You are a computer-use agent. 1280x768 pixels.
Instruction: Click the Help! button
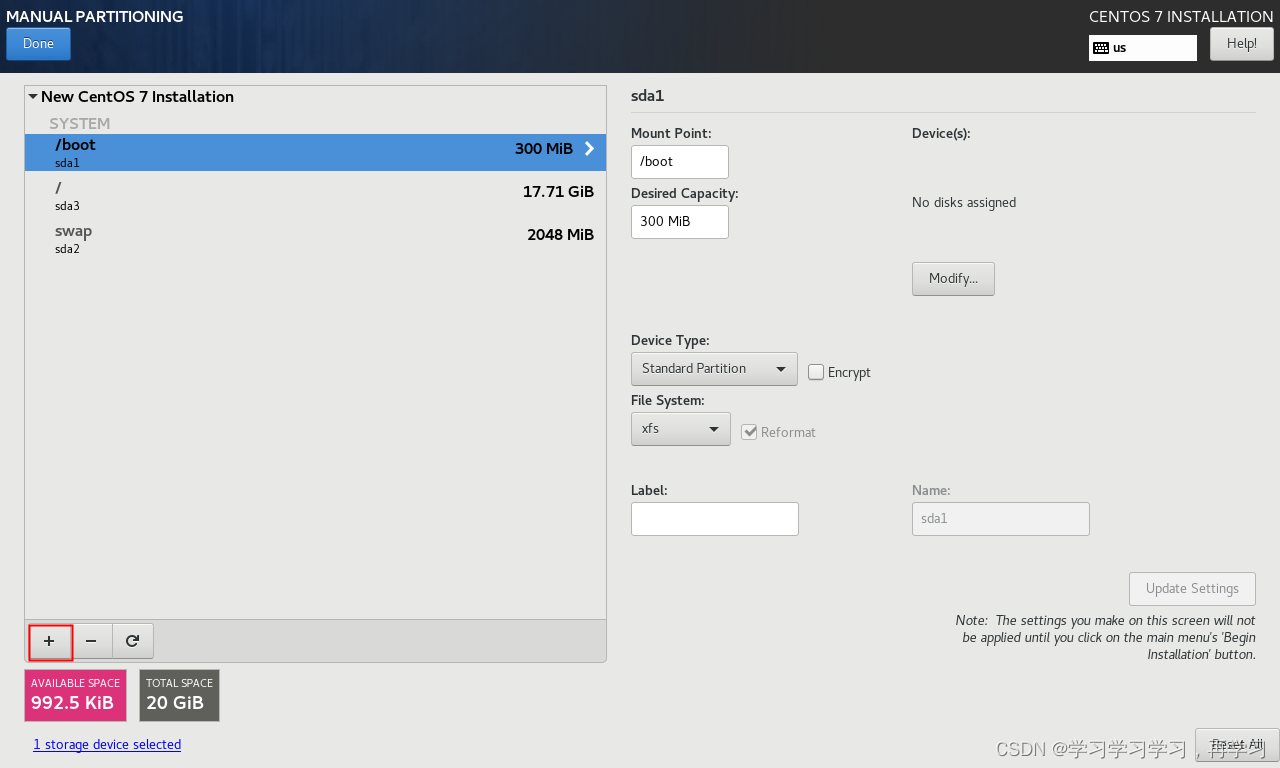[x=1241, y=44]
